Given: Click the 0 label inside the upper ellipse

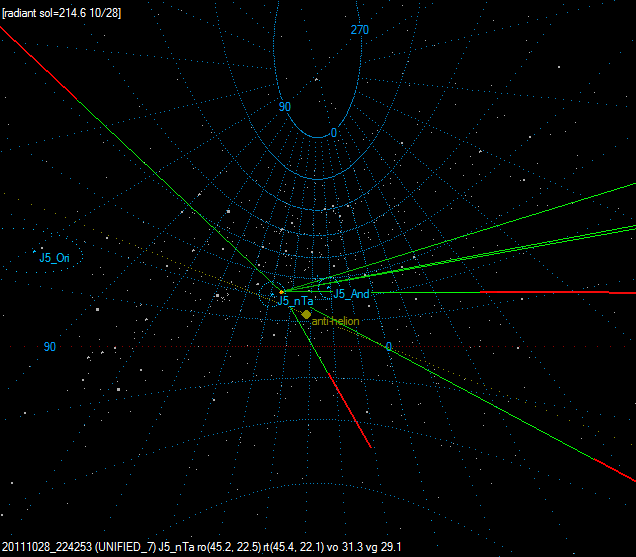Looking at the screenshot, I should pos(334,133).
